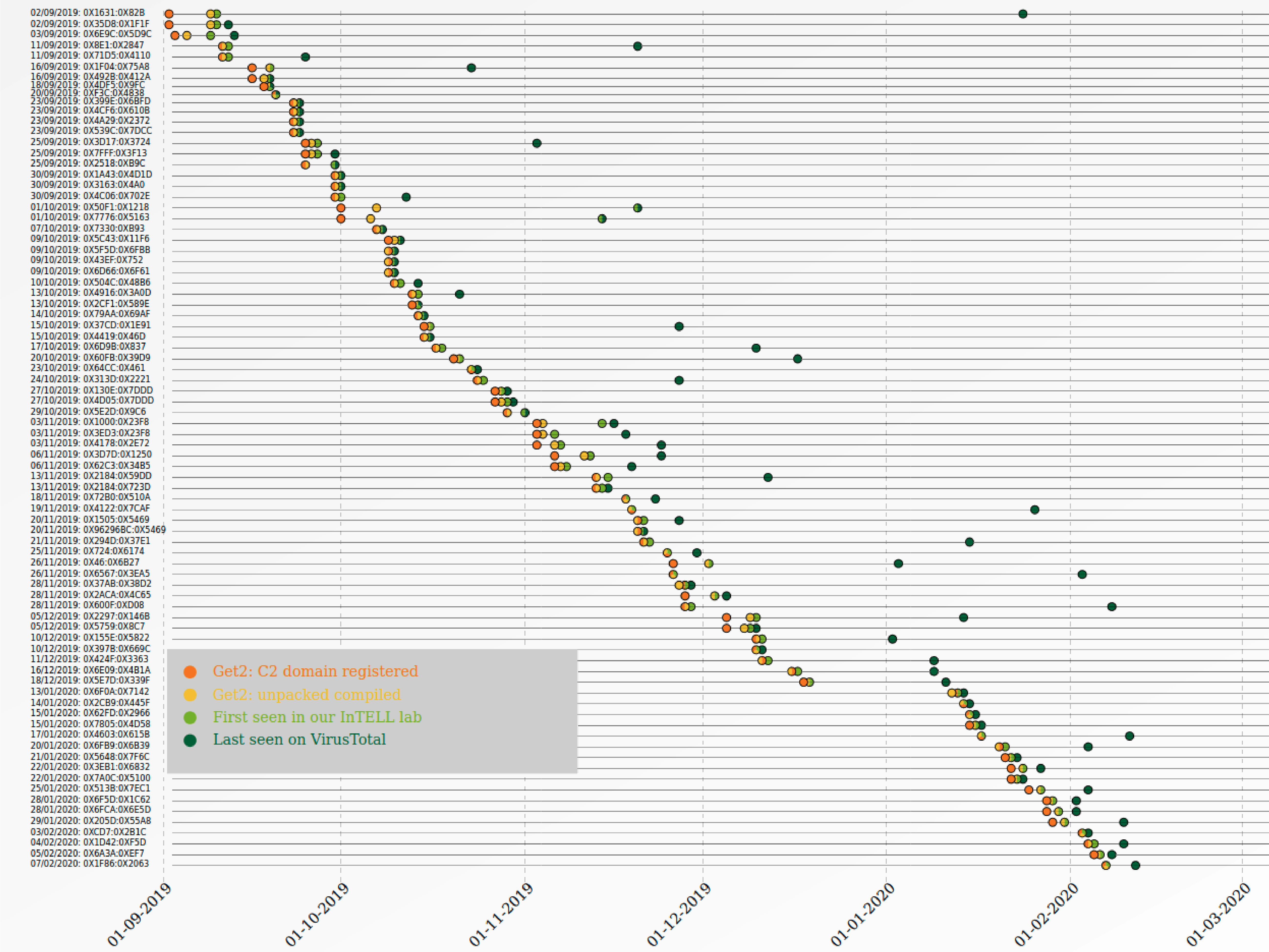The height and width of the screenshot is (952, 1269).
Task: Click dark green dot on 0X60FB:0X39D9 row
Action: [797, 359]
